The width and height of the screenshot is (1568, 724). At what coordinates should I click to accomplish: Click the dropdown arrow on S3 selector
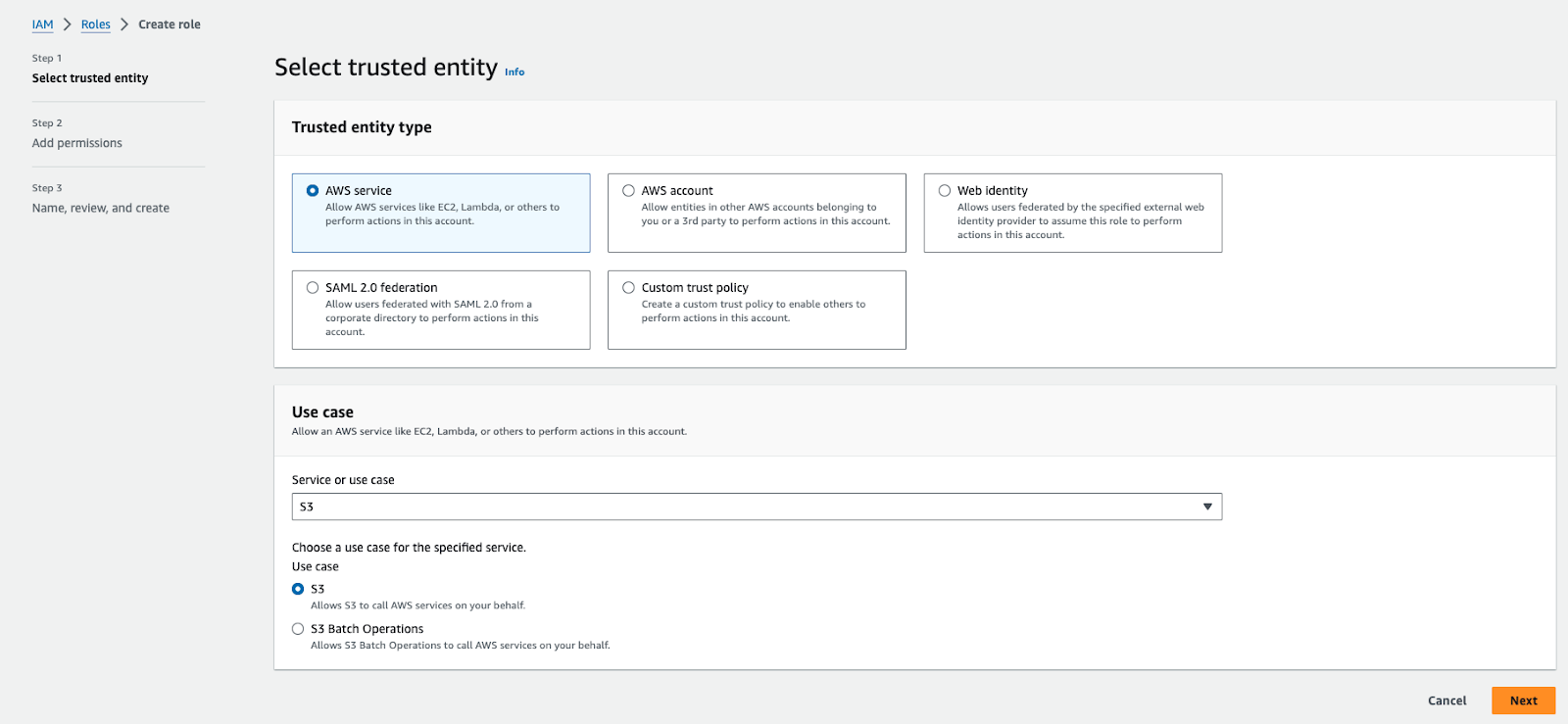pos(1207,507)
